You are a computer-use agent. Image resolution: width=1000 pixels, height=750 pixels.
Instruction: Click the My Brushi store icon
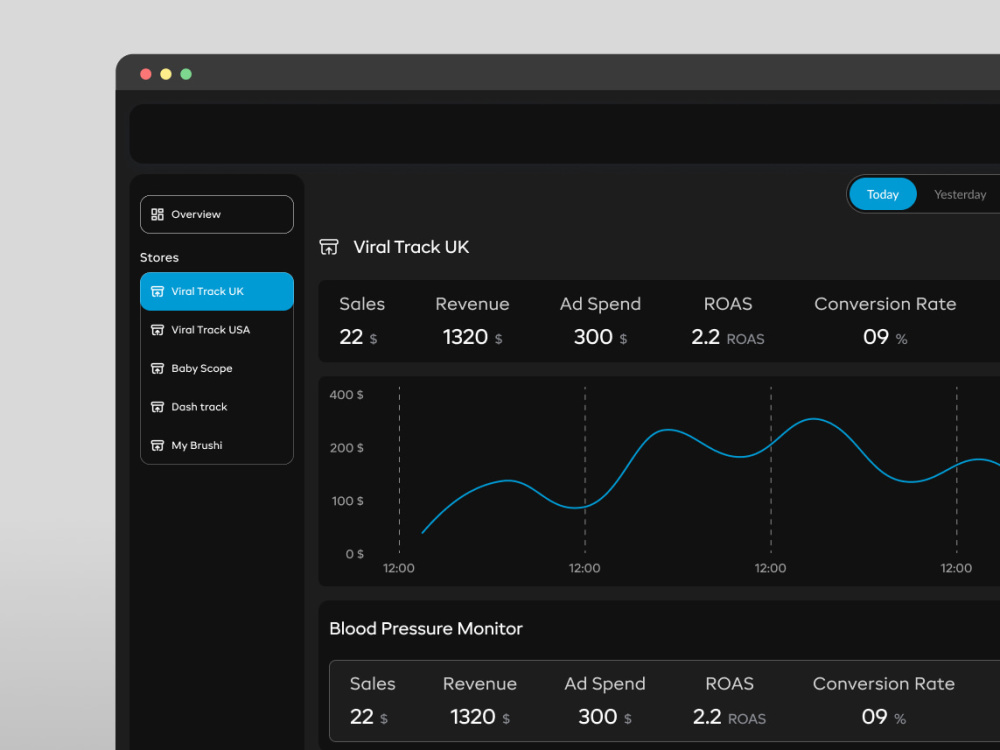tap(157, 445)
